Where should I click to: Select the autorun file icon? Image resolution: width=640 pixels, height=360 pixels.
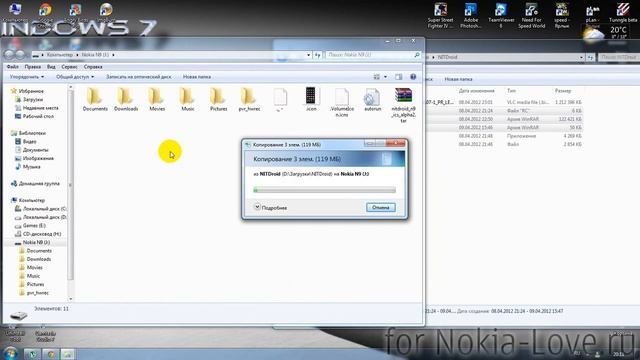[x=372, y=98]
